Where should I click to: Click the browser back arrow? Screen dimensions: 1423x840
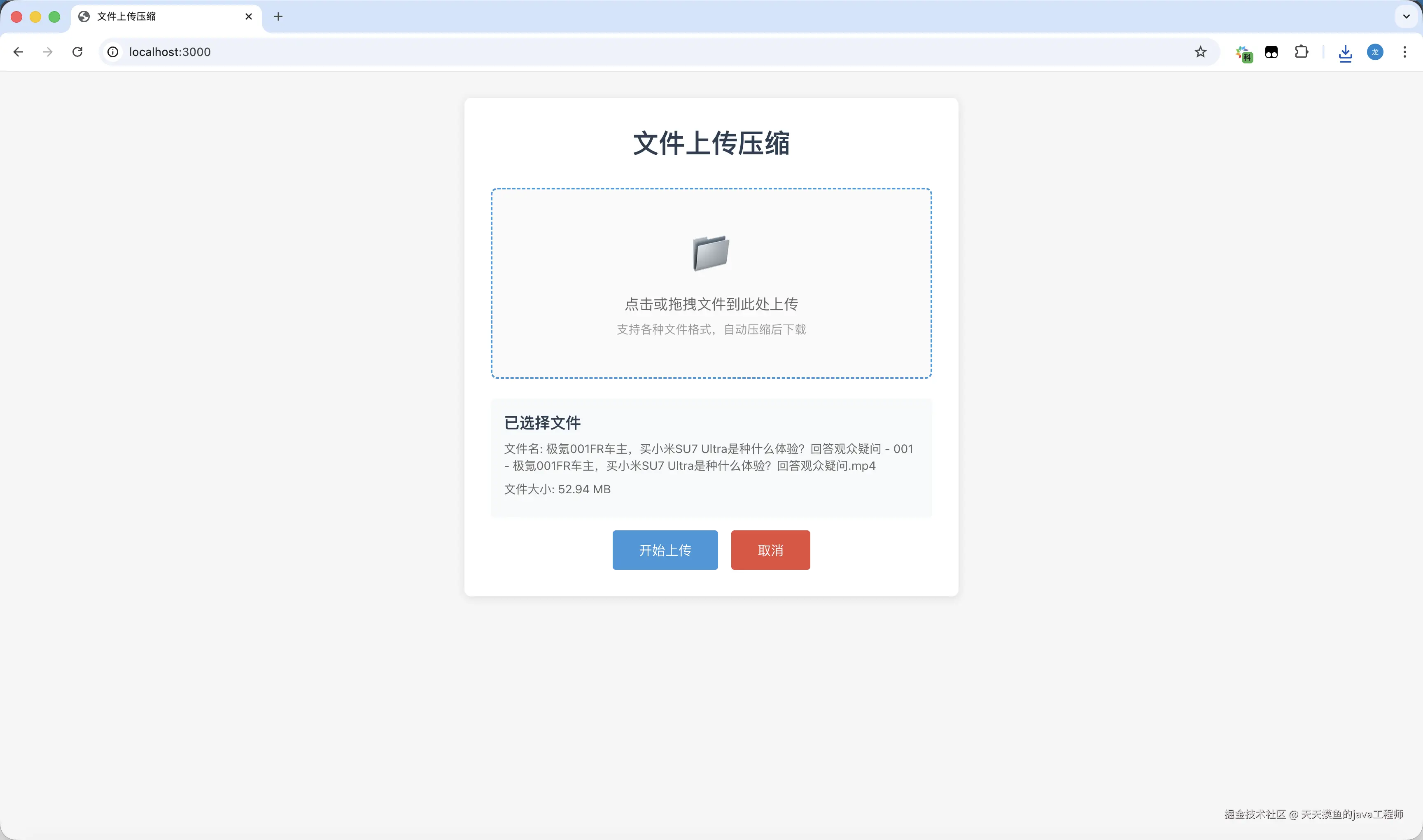point(18,52)
